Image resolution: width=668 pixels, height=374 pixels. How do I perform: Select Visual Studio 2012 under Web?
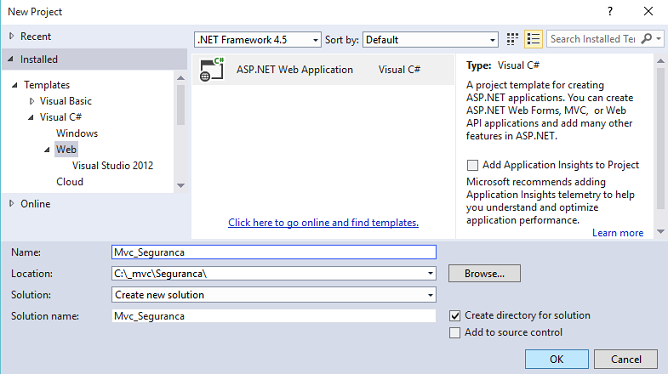(x=112, y=165)
